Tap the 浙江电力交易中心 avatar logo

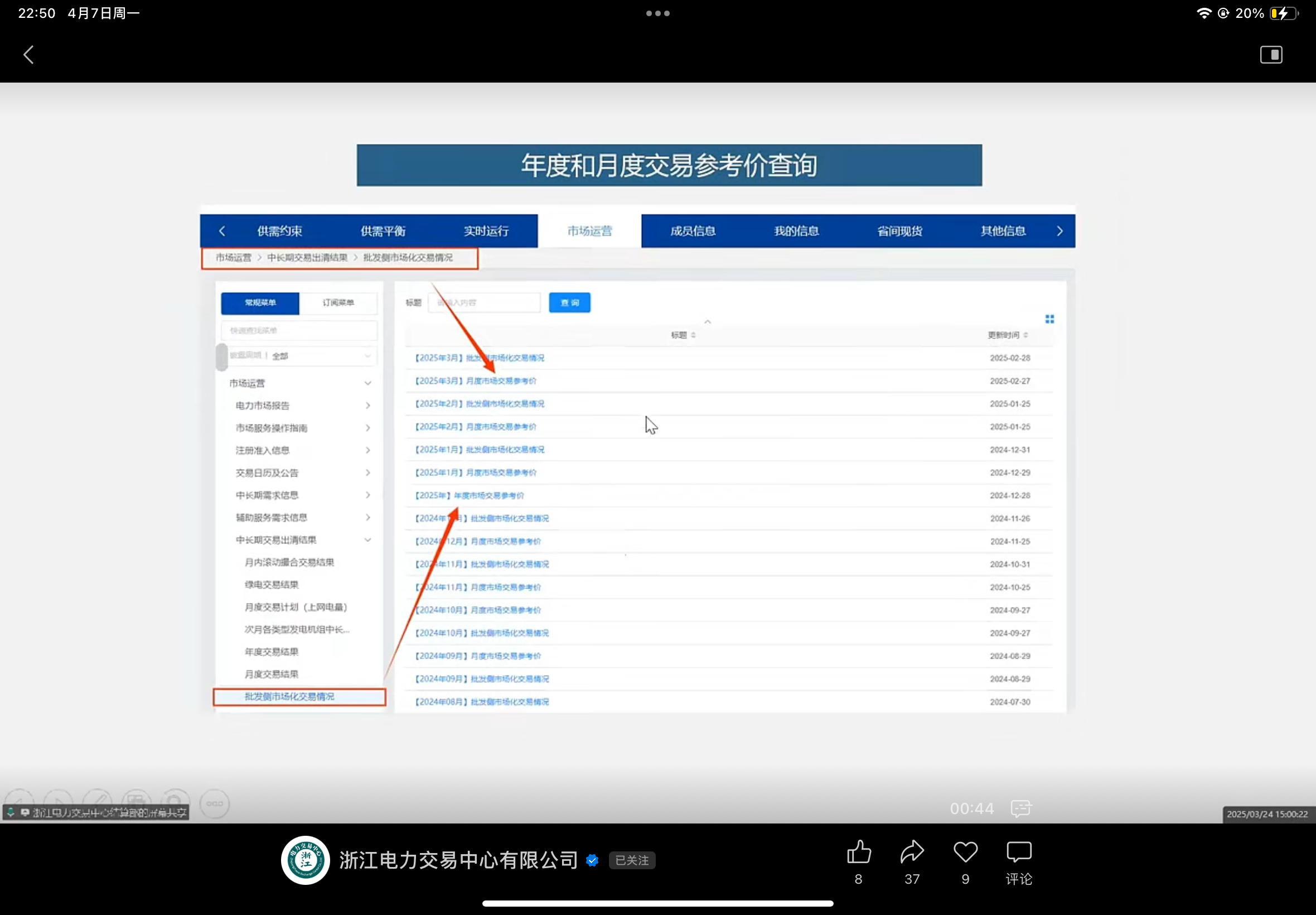pyautogui.click(x=306, y=860)
